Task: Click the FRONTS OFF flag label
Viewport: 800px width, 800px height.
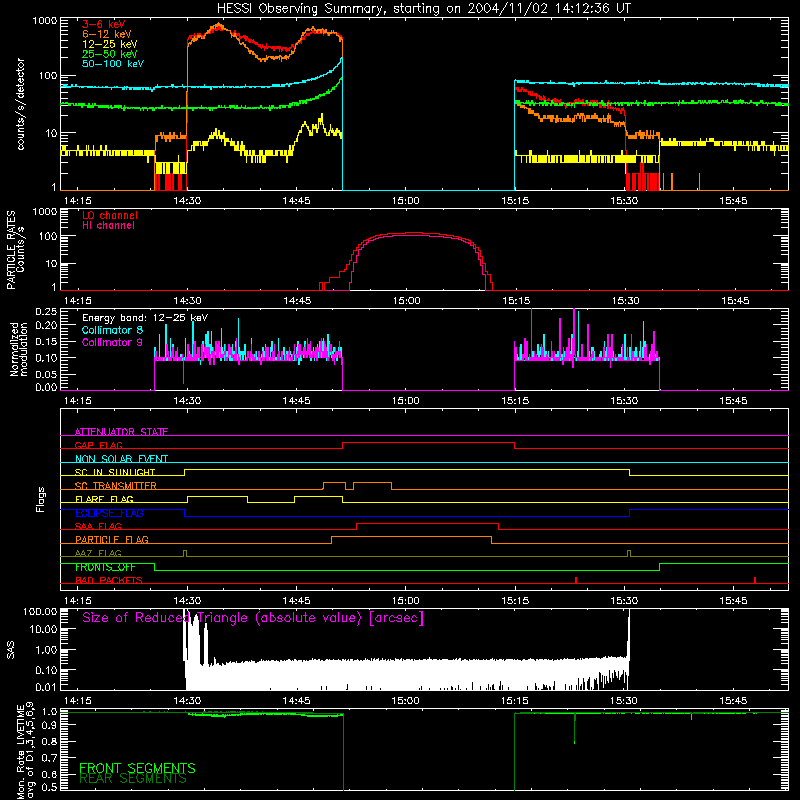Action: (x=105, y=567)
